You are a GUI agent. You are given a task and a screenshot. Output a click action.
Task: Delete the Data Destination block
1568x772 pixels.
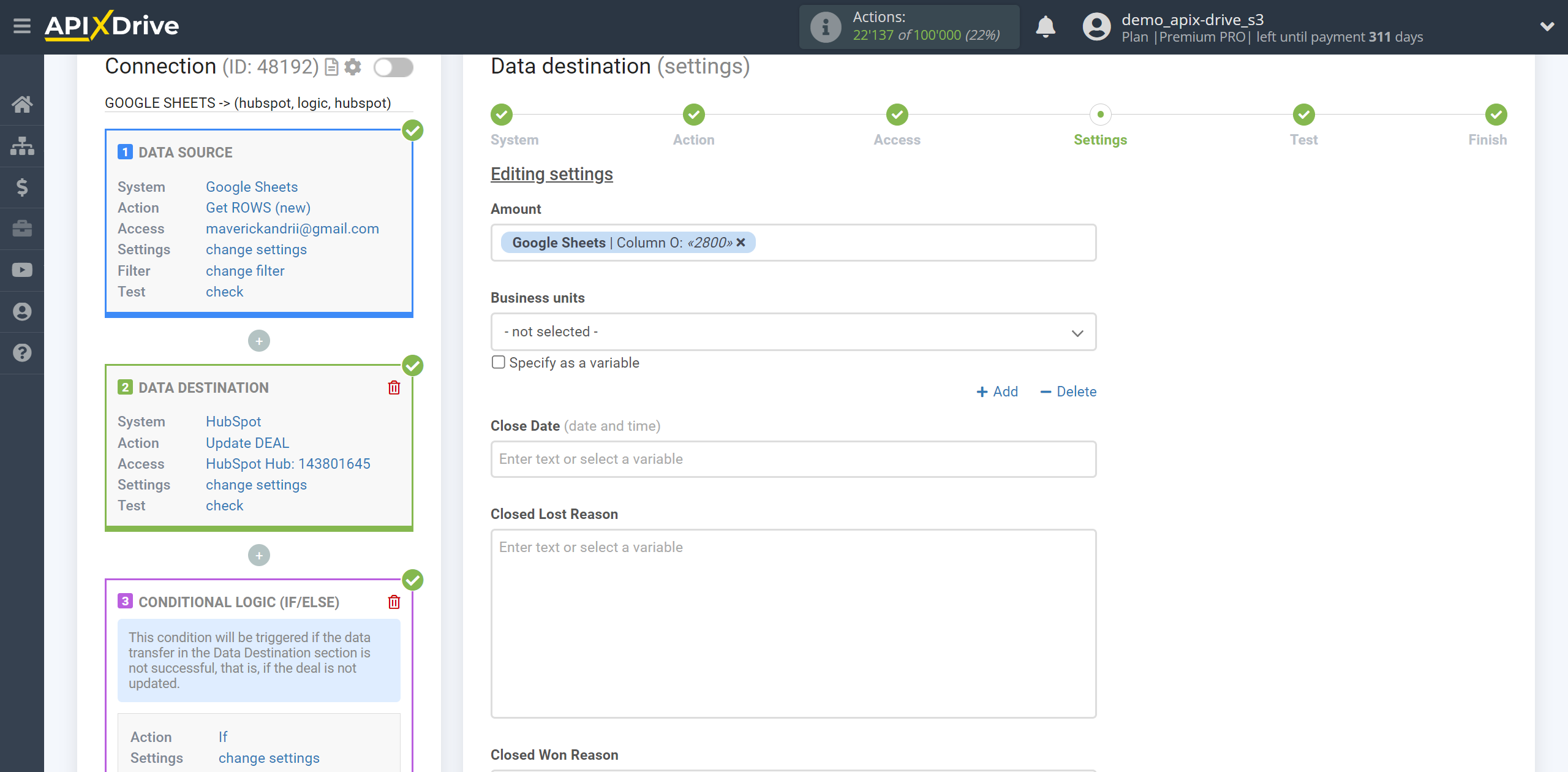coord(394,388)
